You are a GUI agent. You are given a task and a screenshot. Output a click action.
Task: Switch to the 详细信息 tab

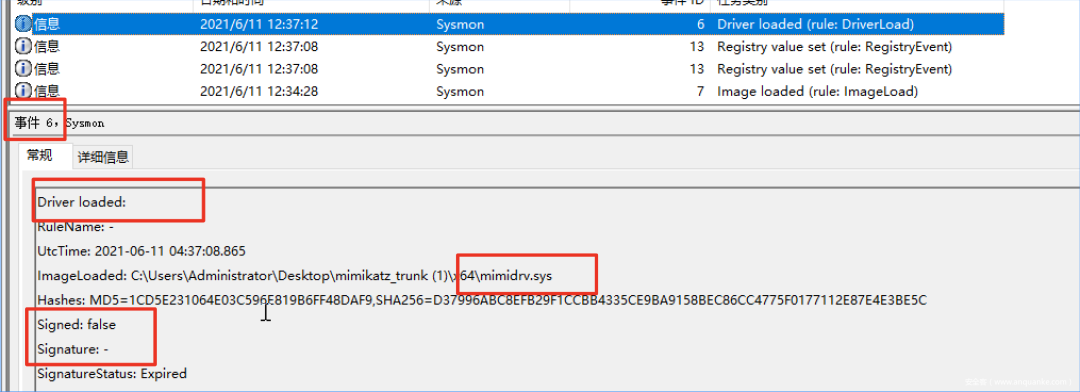pyautogui.click(x=103, y=157)
